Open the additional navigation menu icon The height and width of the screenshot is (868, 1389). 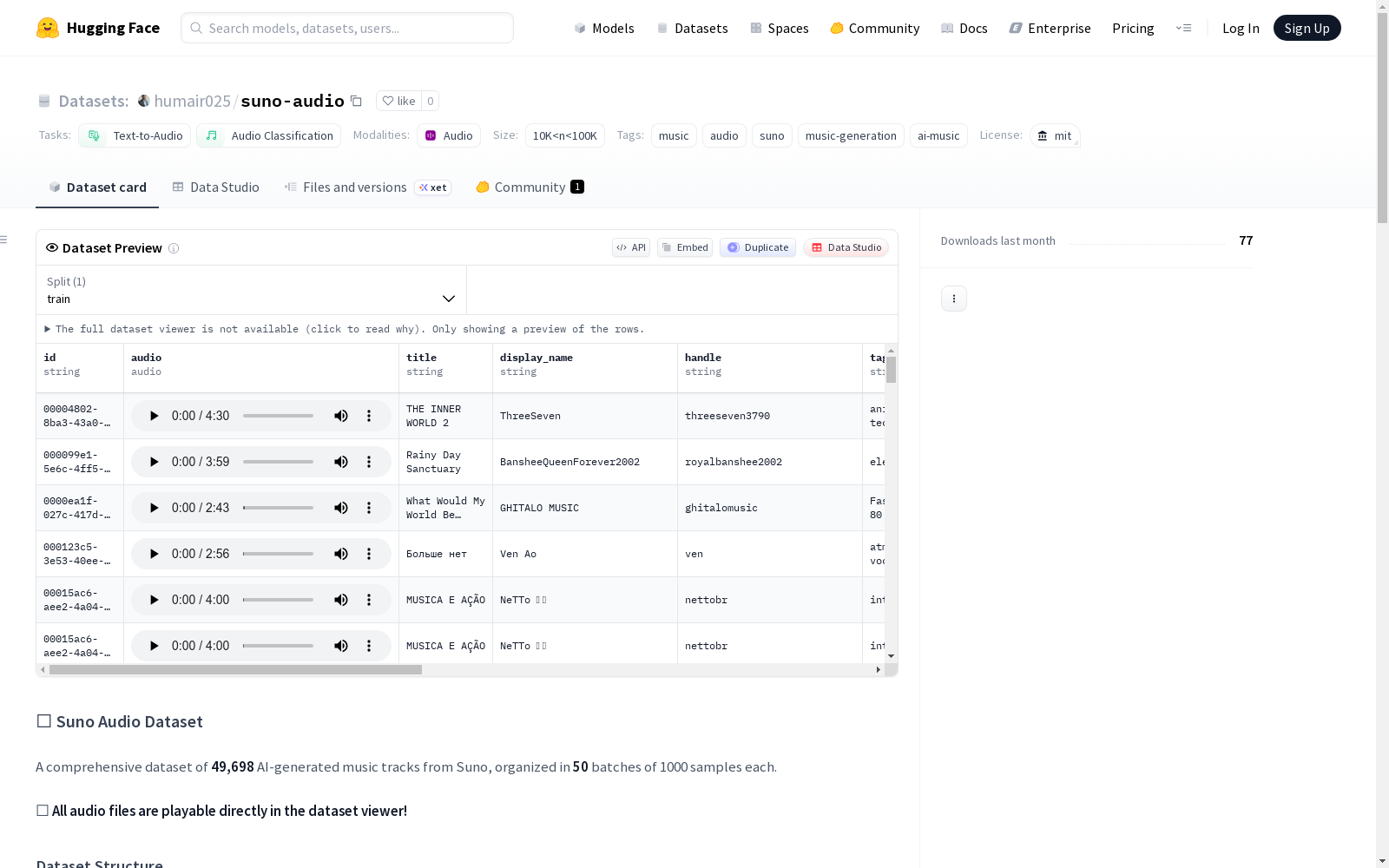pos(1183,28)
